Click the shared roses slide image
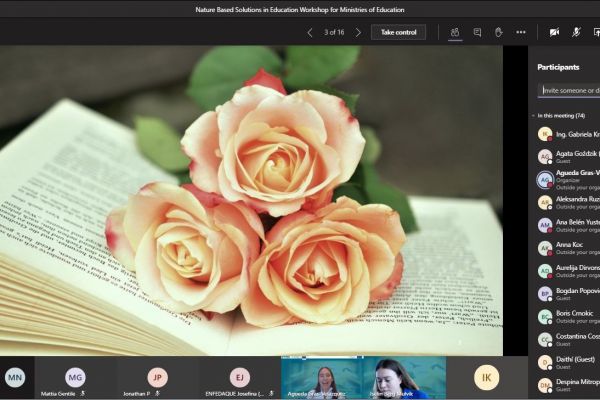 point(251,201)
